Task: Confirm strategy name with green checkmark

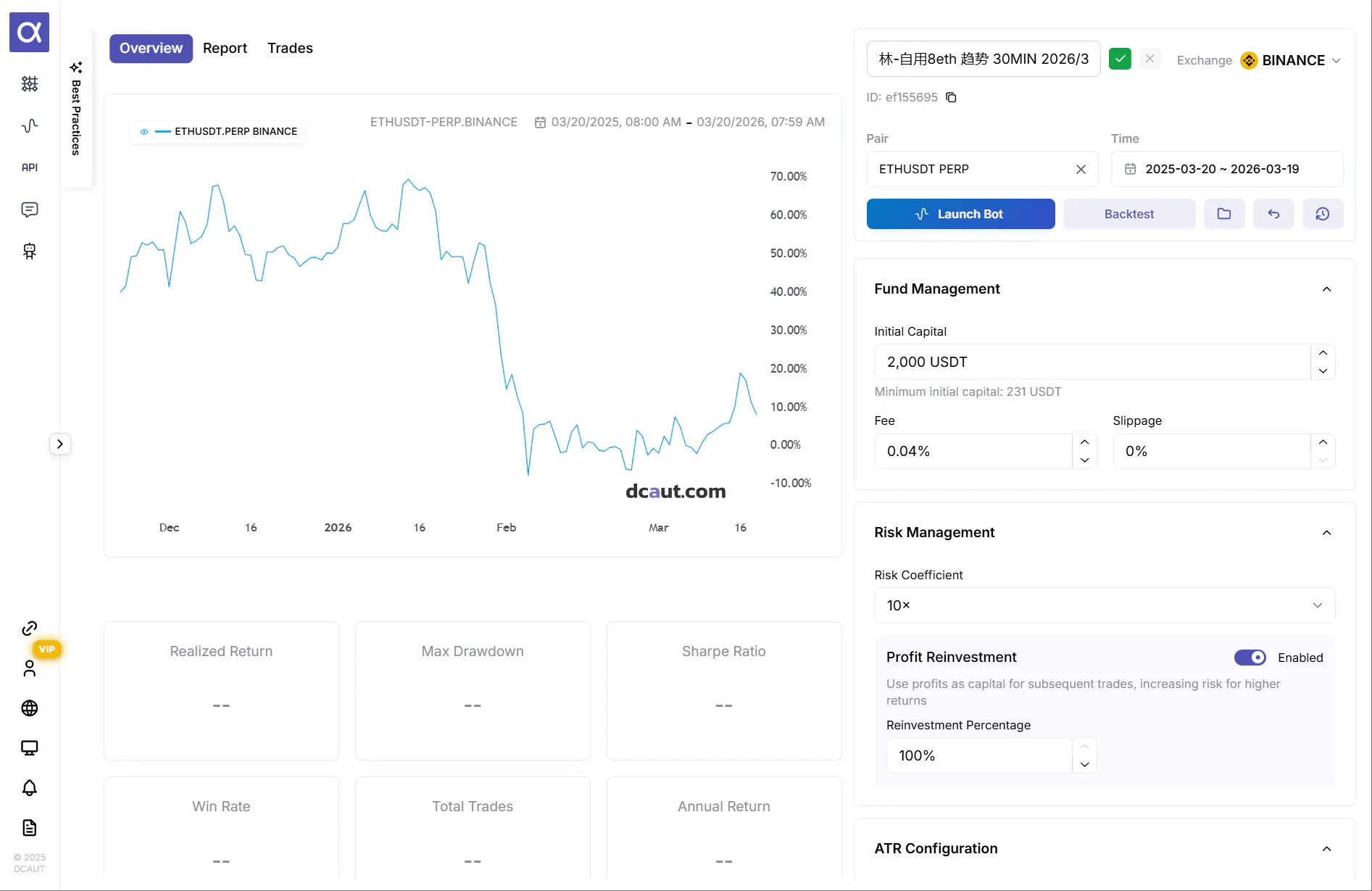Action: click(1120, 59)
